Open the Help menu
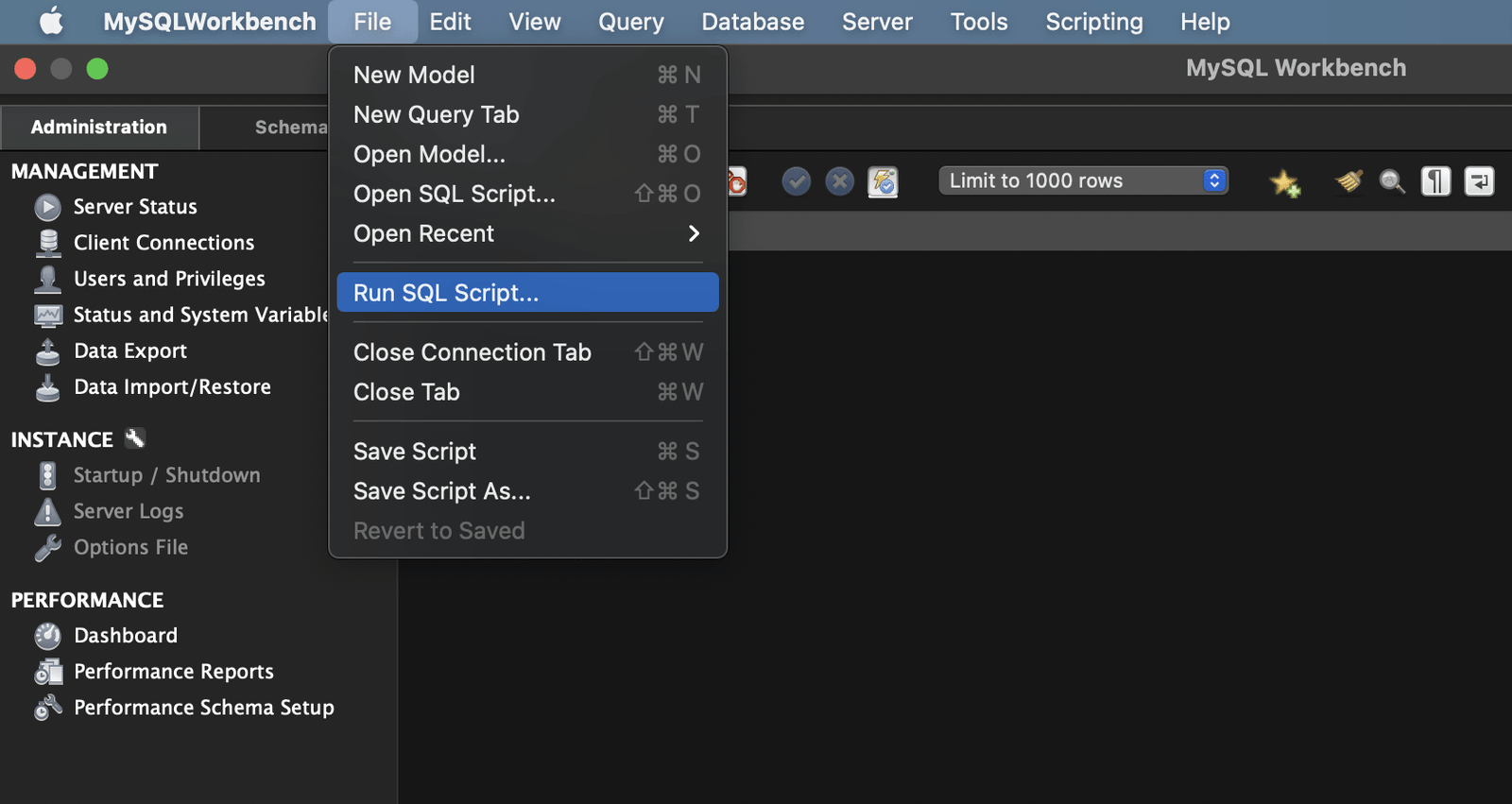Screen dimensions: 1512x804 1205,22
